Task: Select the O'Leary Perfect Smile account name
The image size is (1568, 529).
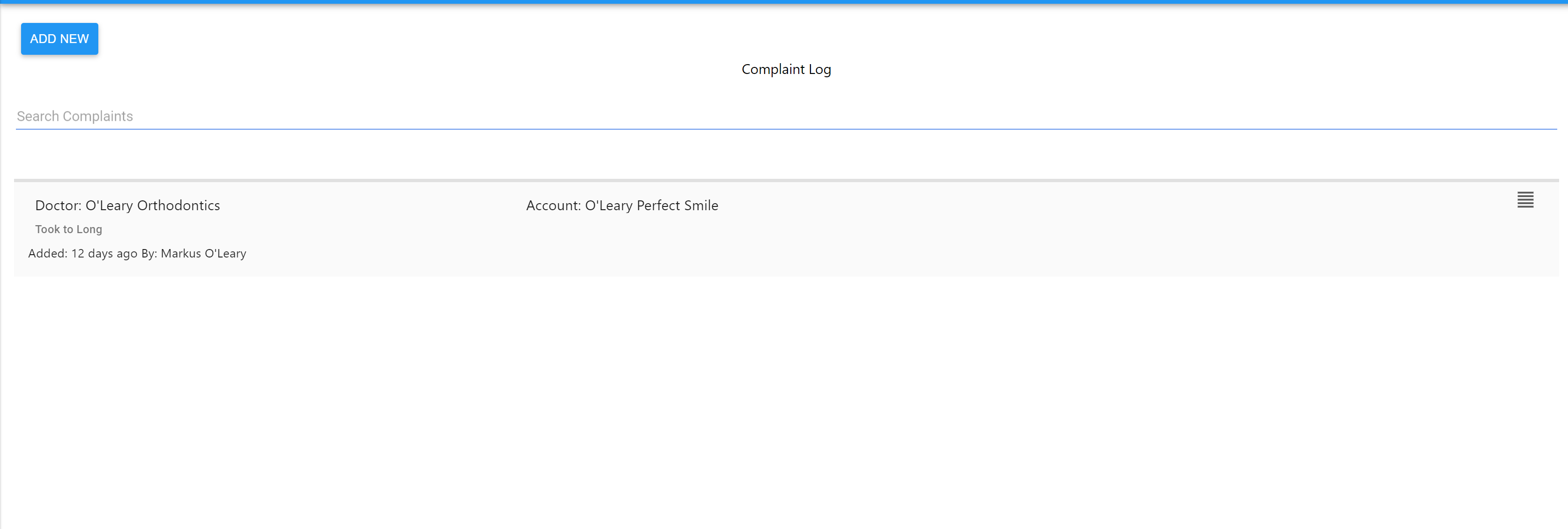Action: 651,206
